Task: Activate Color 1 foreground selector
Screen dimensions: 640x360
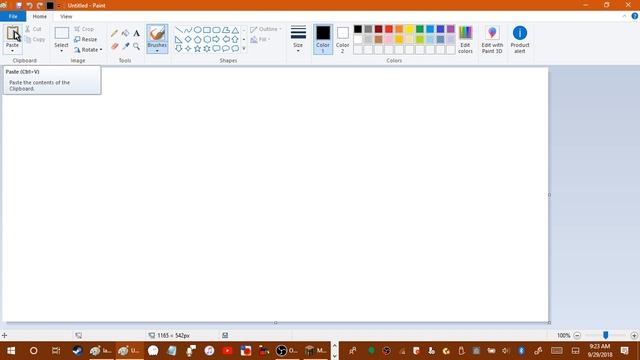Action: click(x=323, y=39)
